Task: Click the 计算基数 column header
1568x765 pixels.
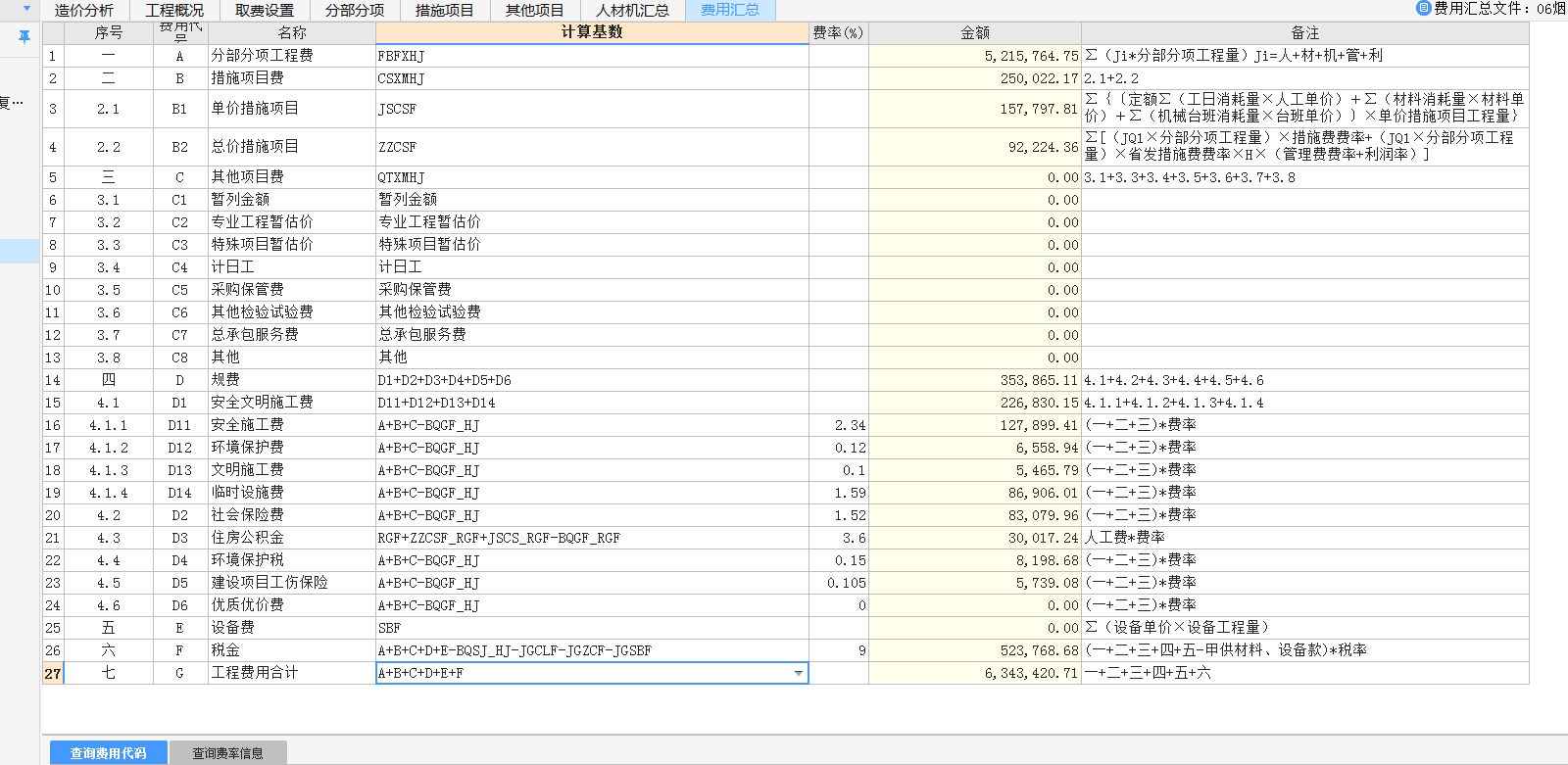Action: pos(592,32)
